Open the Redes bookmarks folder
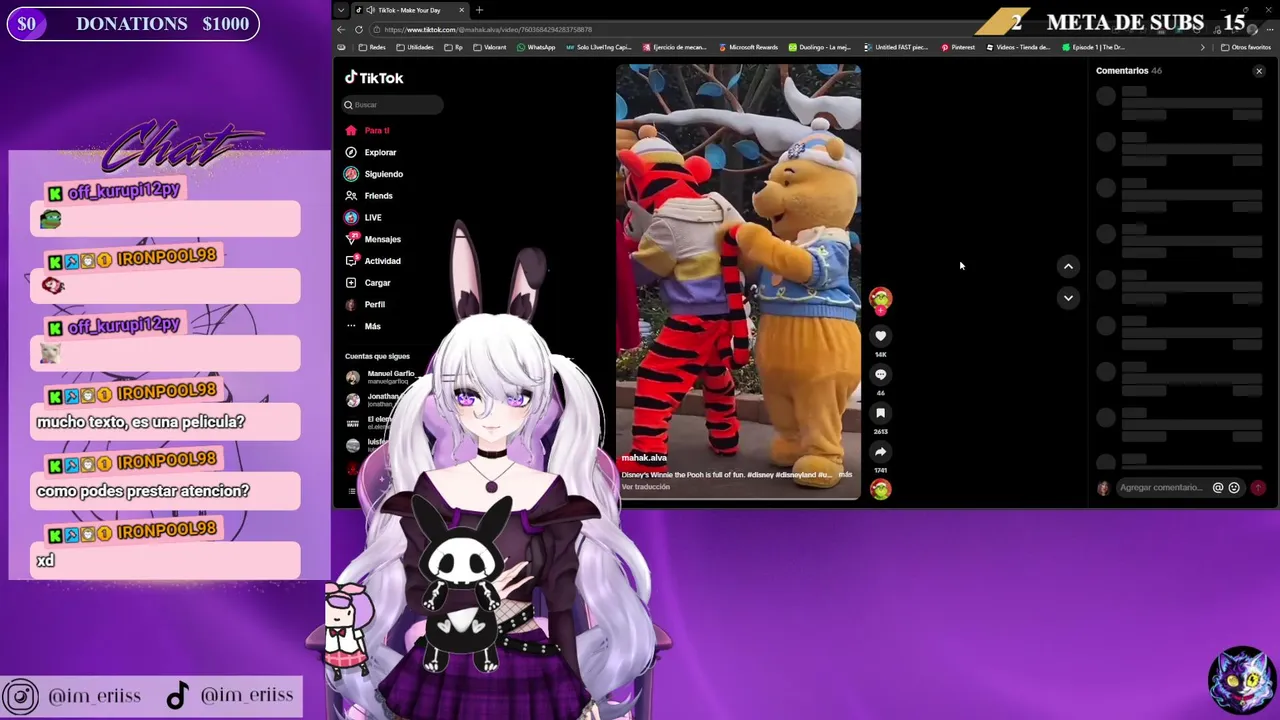1280x720 pixels. 372,47
